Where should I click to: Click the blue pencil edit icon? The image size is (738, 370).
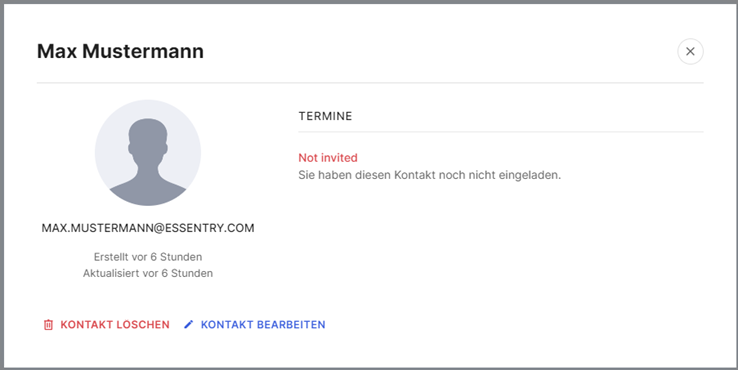[188, 324]
